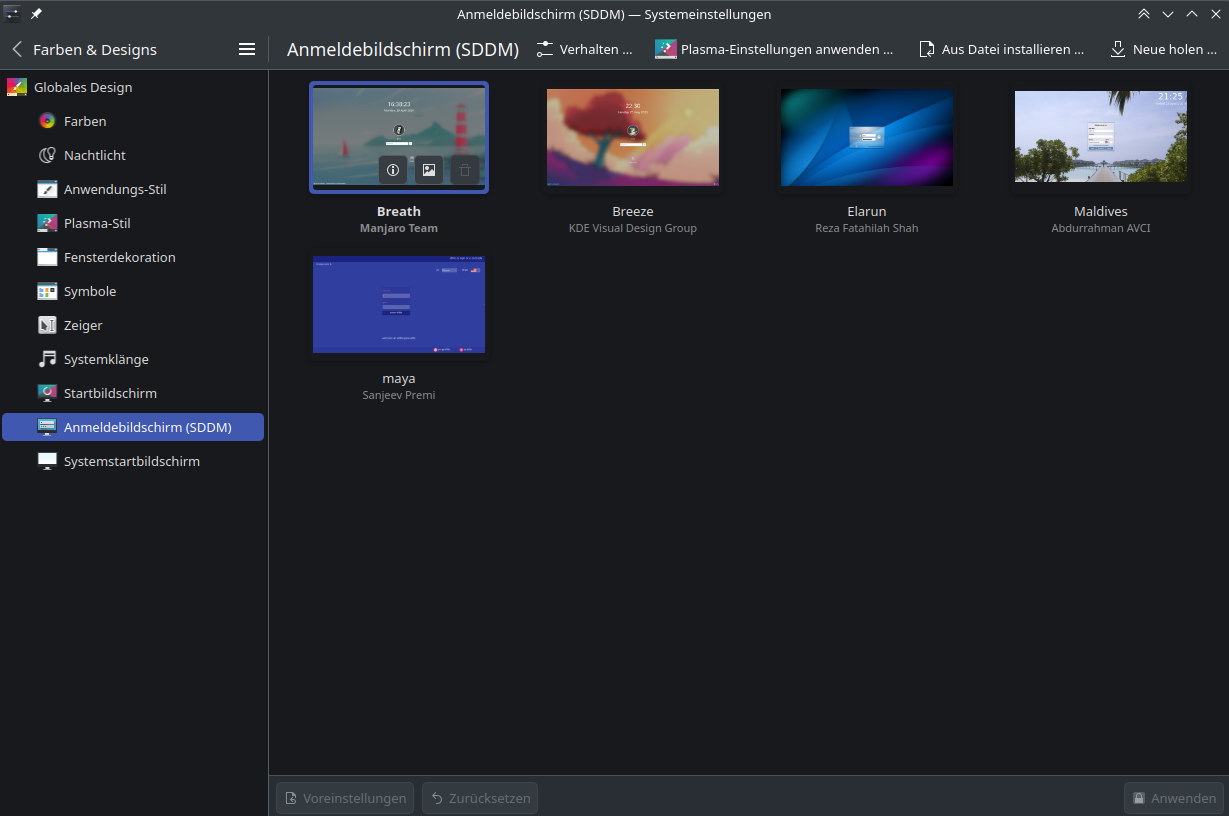
Task: Show info for Breath theme
Action: click(x=393, y=170)
